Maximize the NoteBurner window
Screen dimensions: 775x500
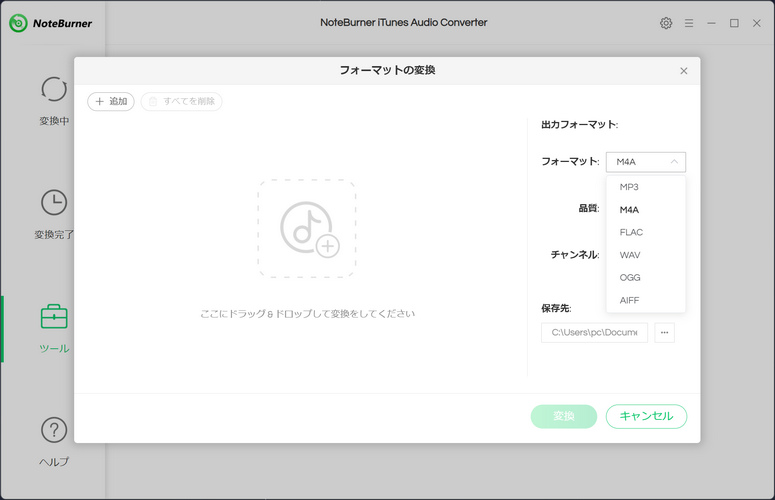point(734,23)
